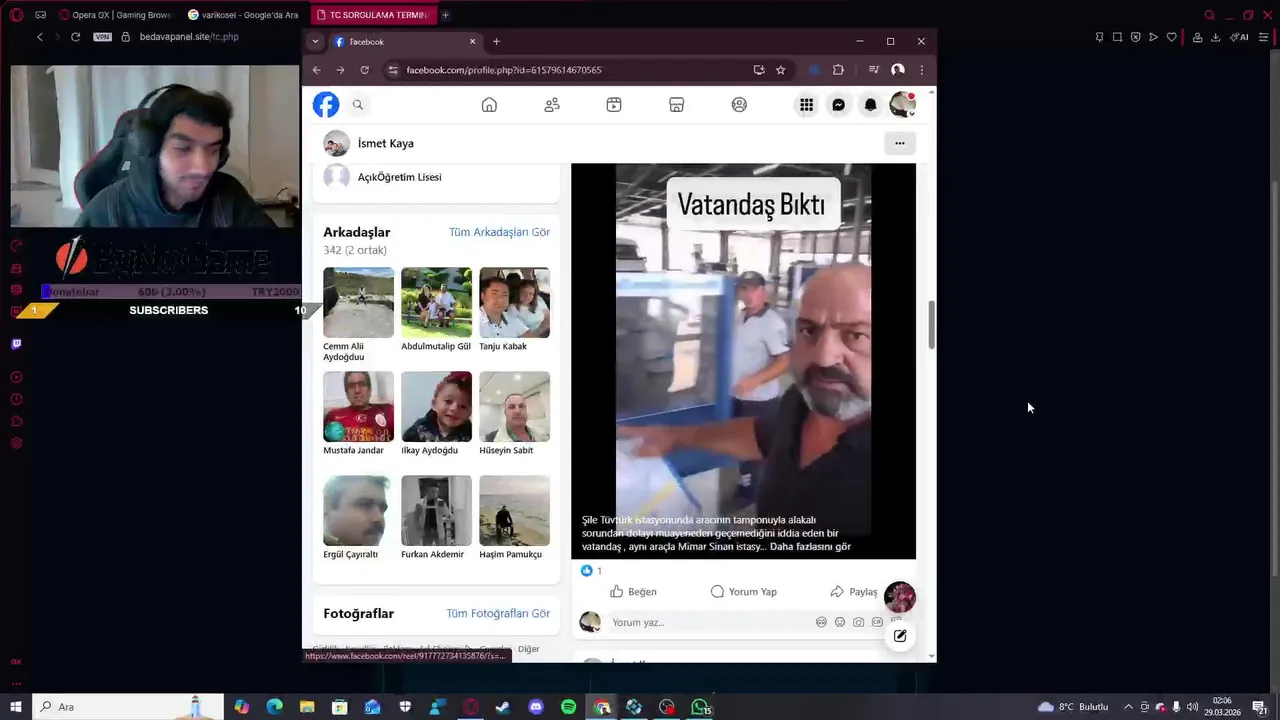Open Opera search icon in title bar

(1209, 15)
